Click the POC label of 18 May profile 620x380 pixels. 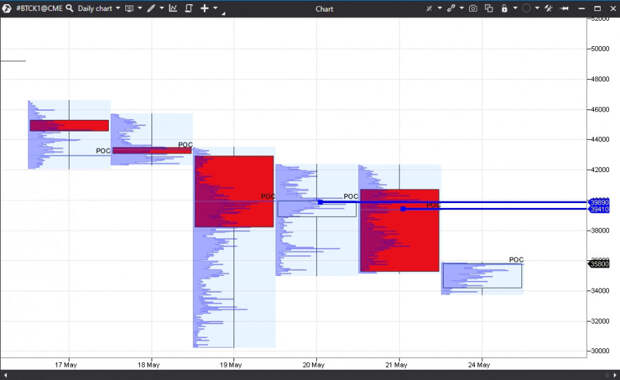185,145
